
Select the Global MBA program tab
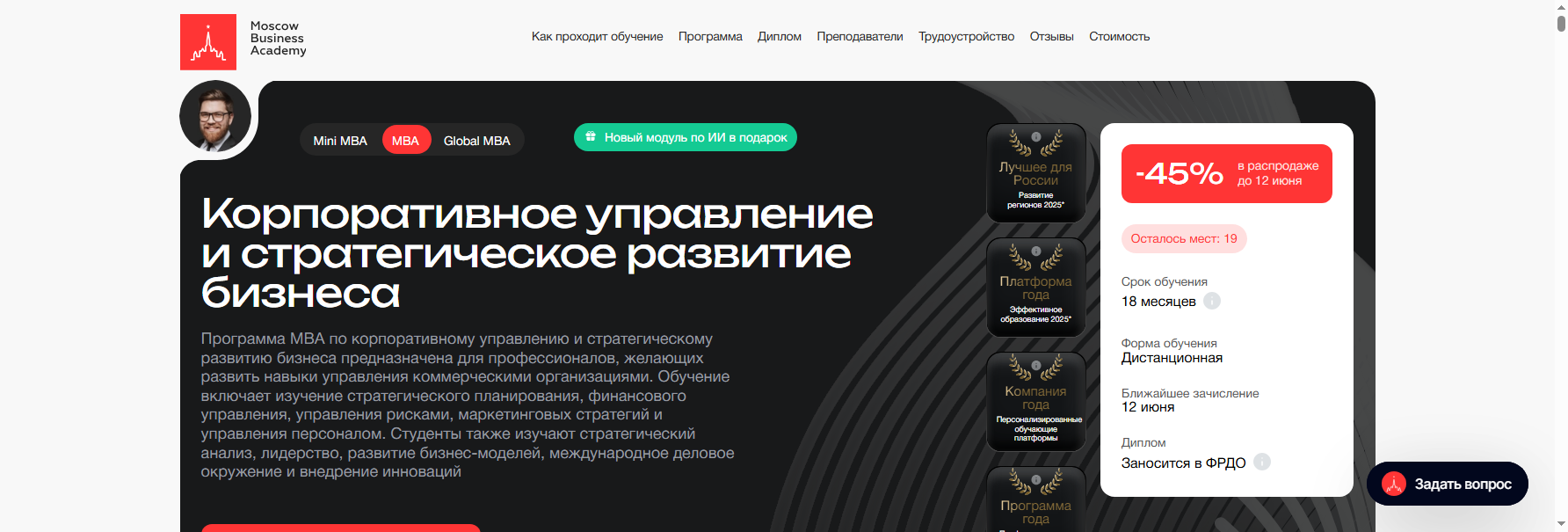[x=476, y=141]
